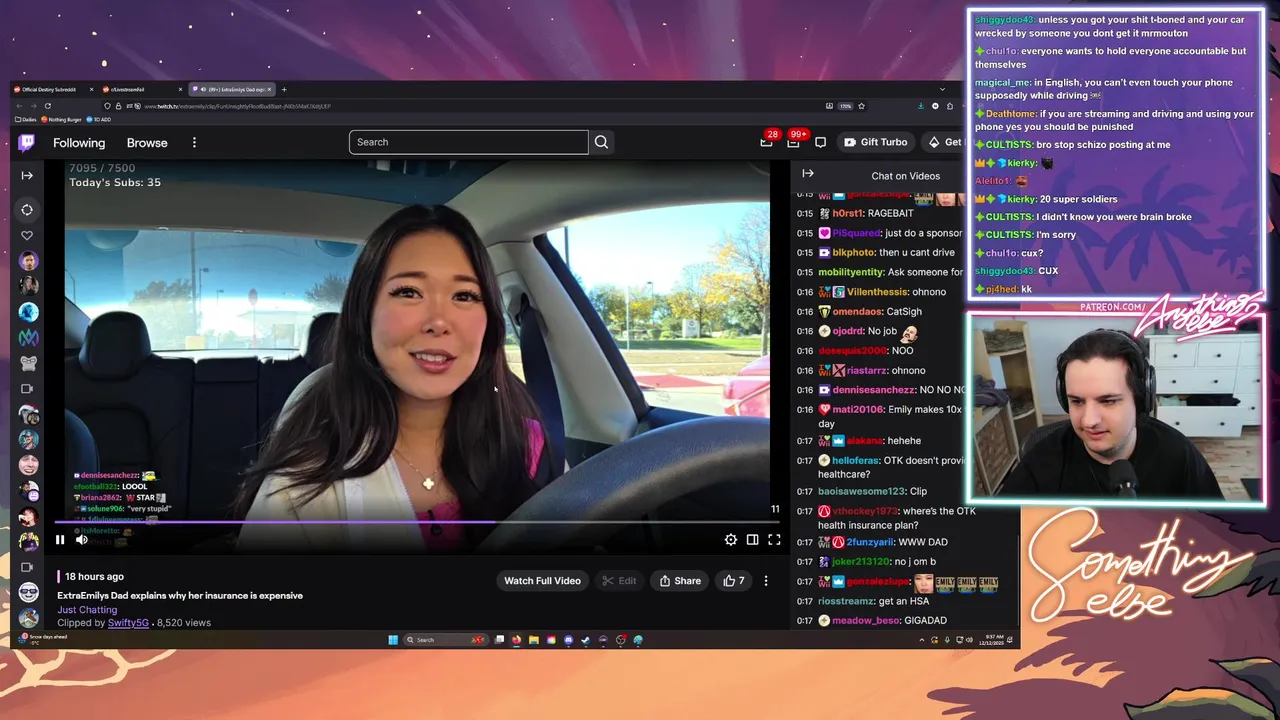Click 'Today's Subs: 35' overlay text
This screenshot has height=720, width=1280.
click(x=115, y=183)
